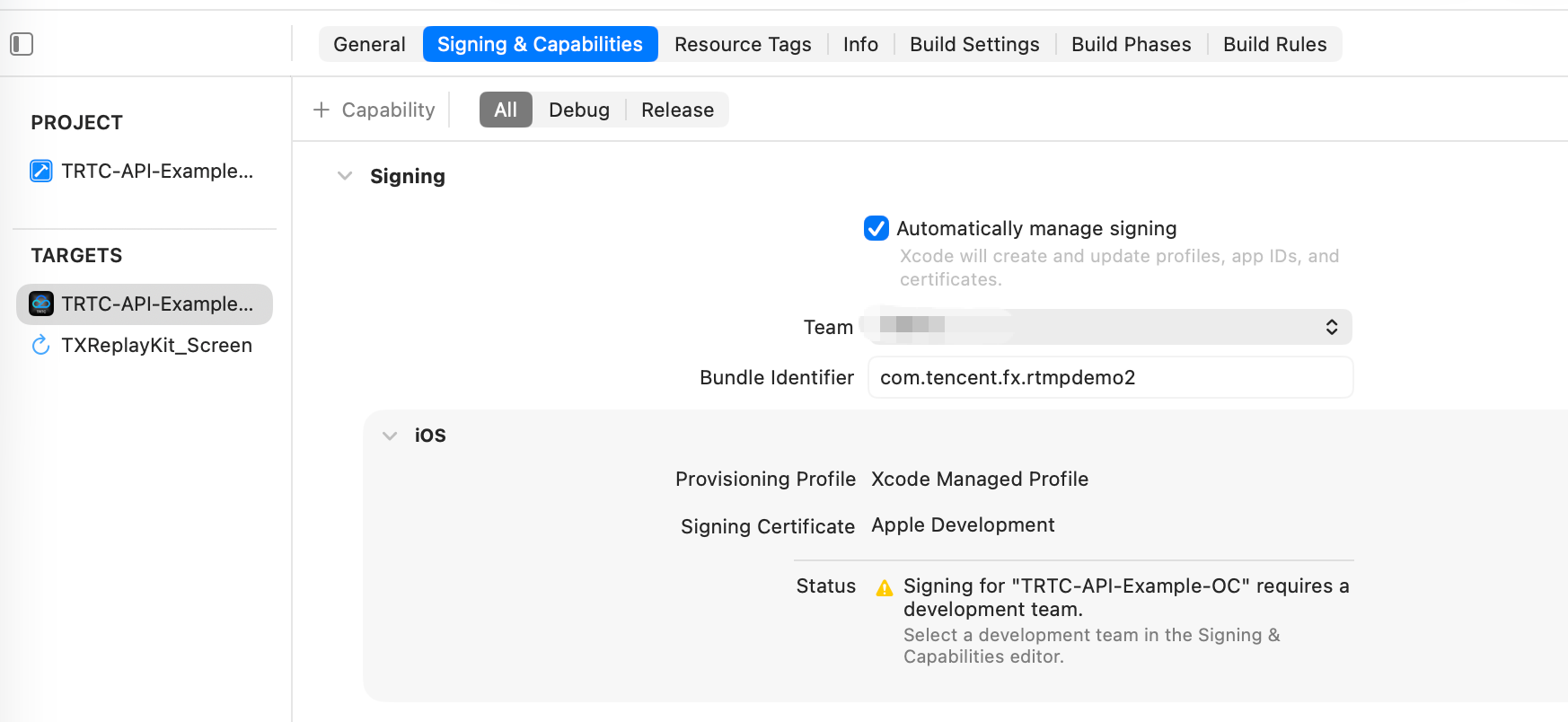This screenshot has height=722, width=1568.
Task: Switch to the General tab
Action: [369, 44]
